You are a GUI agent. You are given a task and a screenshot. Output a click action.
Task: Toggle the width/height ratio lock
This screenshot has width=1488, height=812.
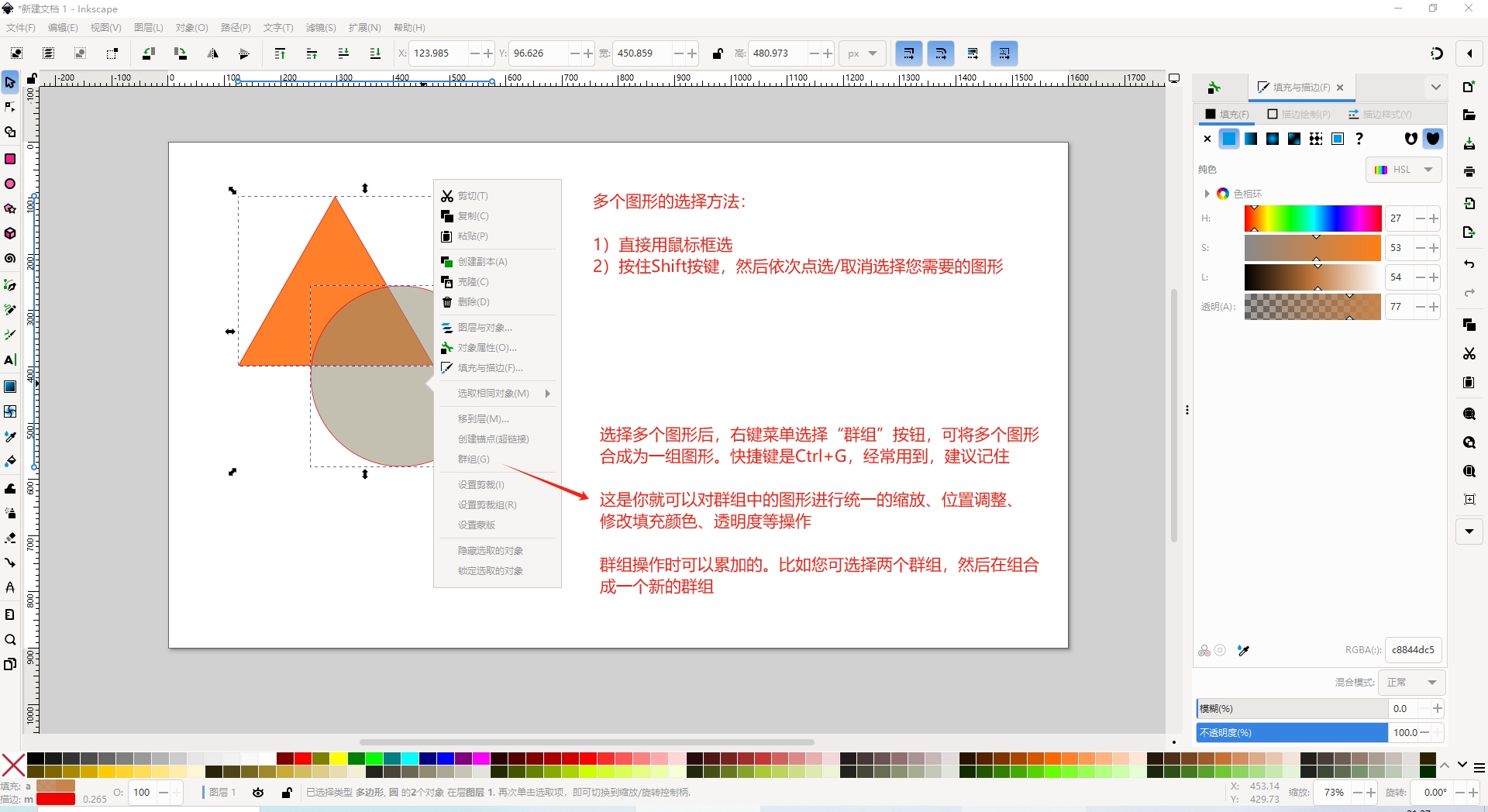click(718, 53)
